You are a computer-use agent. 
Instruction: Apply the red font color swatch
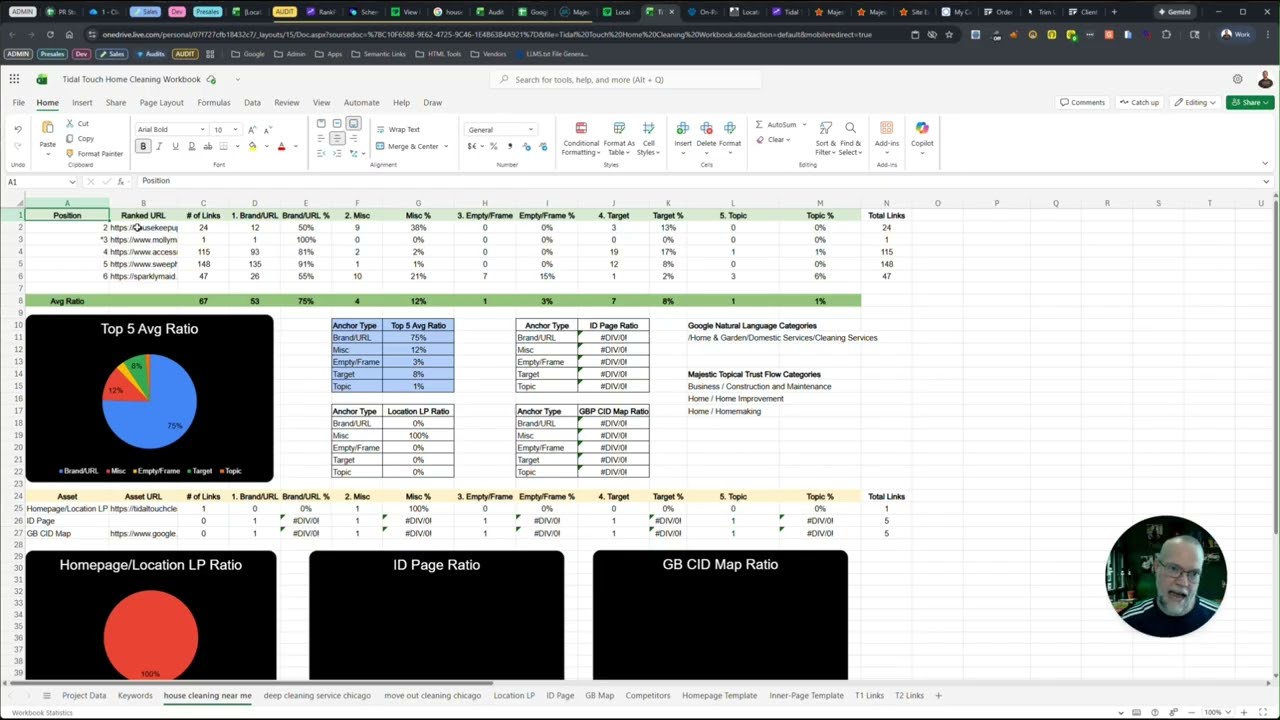tap(281, 146)
